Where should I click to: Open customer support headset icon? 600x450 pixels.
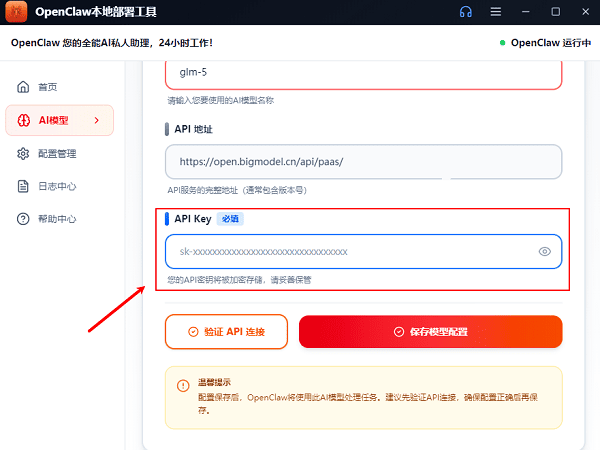(466, 12)
